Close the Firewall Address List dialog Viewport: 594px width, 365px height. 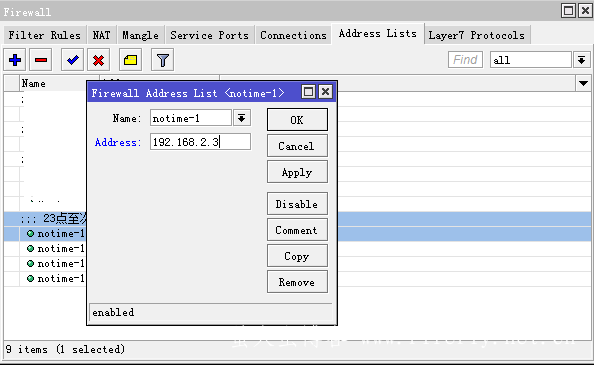pos(325,92)
